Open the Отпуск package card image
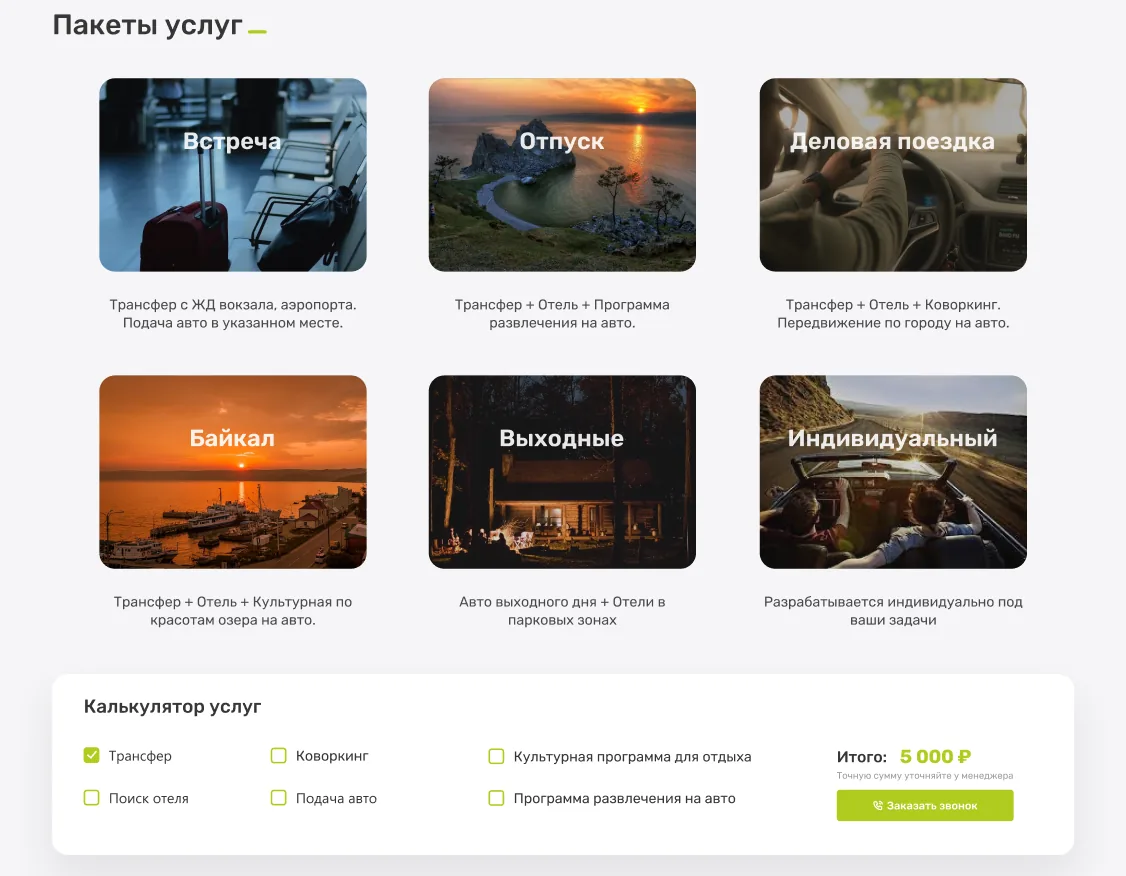The image size is (1126, 876). (562, 174)
